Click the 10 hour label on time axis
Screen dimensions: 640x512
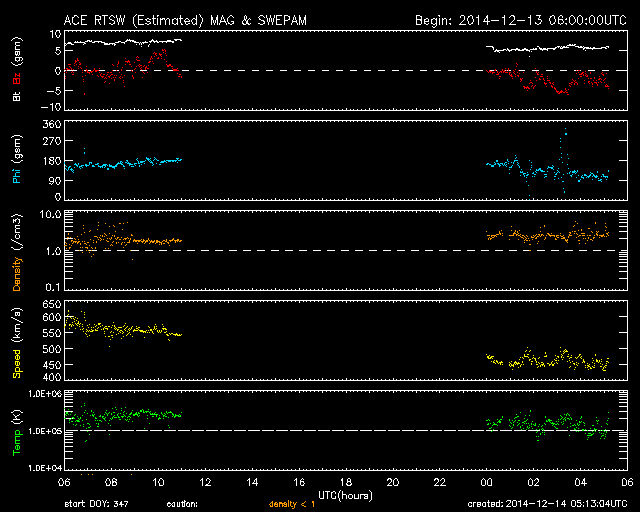158,482
